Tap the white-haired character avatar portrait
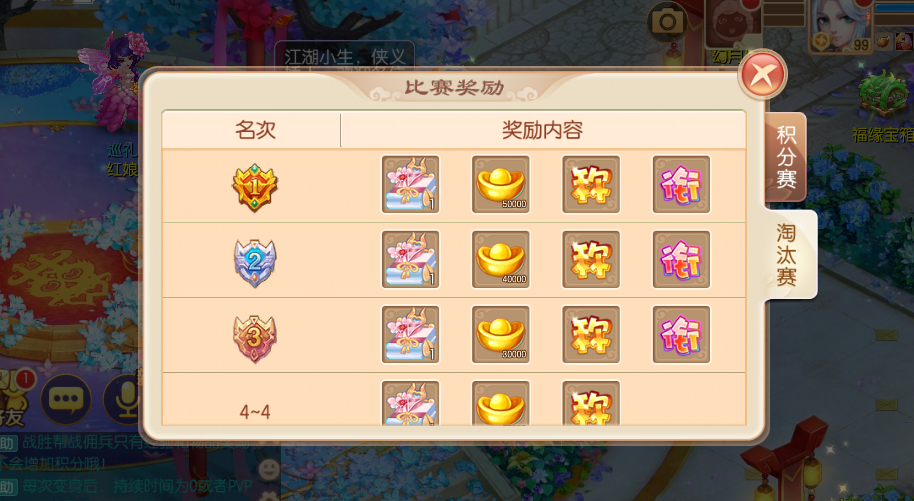Image resolution: width=914 pixels, height=501 pixels. (841, 24)
